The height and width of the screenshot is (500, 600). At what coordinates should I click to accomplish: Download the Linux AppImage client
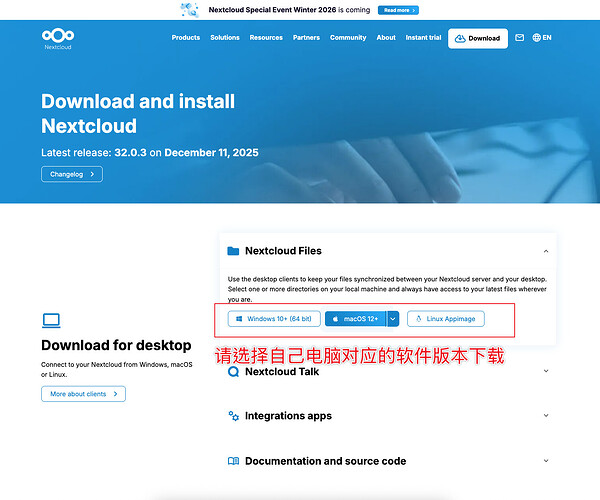pos(446,319)
